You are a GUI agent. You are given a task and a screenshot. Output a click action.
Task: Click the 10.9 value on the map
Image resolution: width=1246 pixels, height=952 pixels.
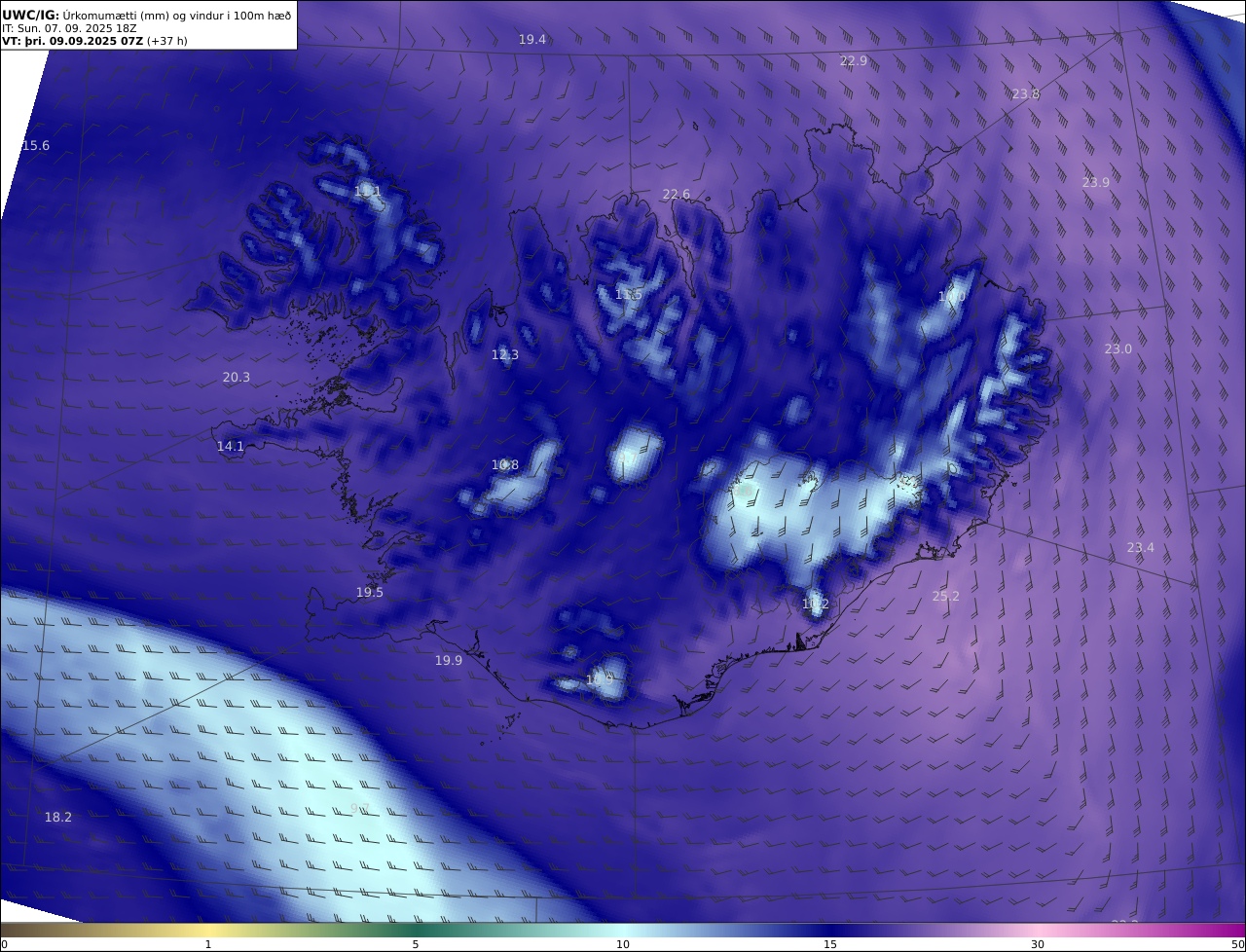601,679
